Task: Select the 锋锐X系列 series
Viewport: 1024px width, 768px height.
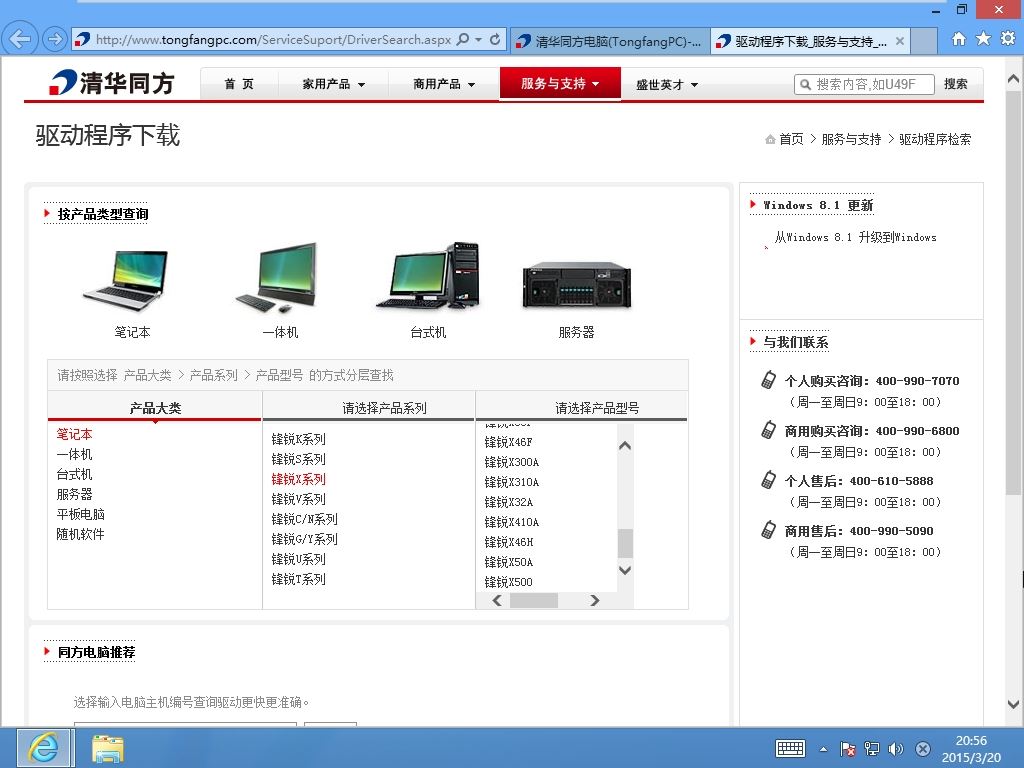Action: point(298,479)
